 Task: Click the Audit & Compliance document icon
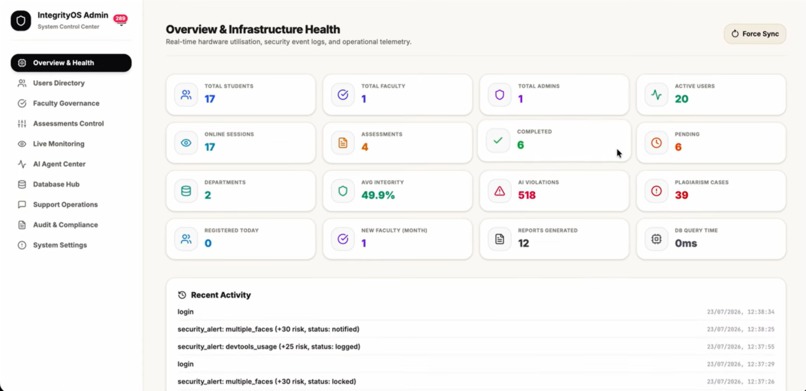click(22, 225)
